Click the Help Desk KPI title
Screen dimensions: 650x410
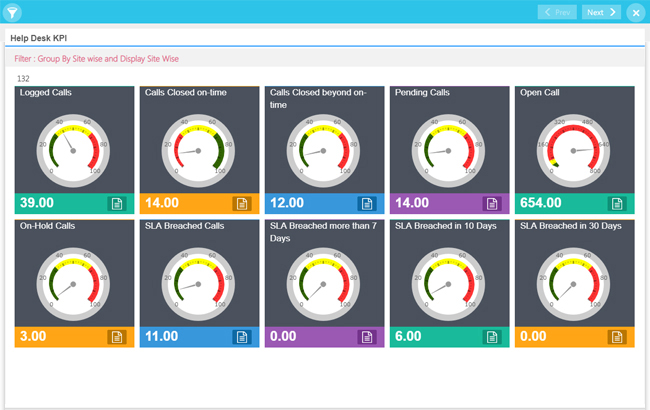point(38,38)
